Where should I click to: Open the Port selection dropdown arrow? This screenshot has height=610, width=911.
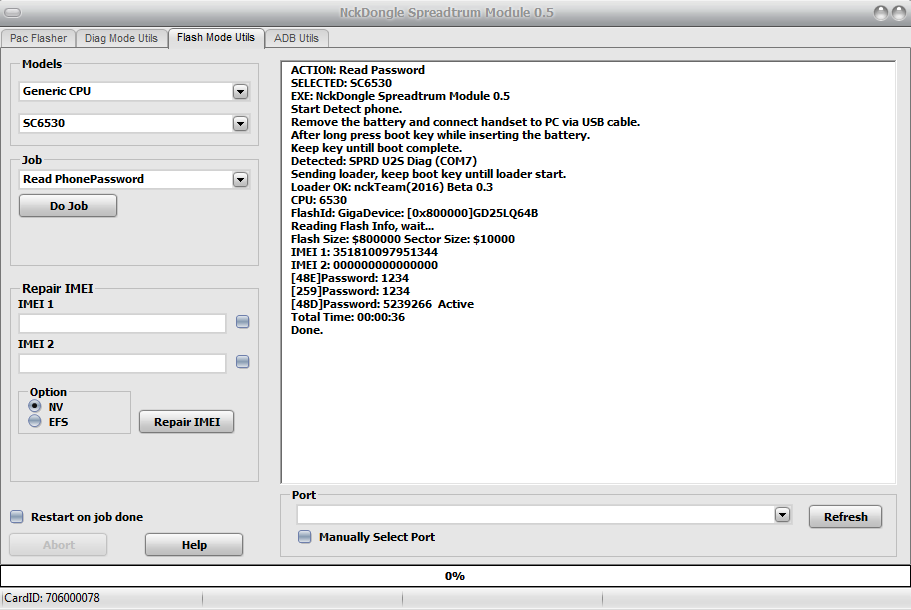(782, 515)
